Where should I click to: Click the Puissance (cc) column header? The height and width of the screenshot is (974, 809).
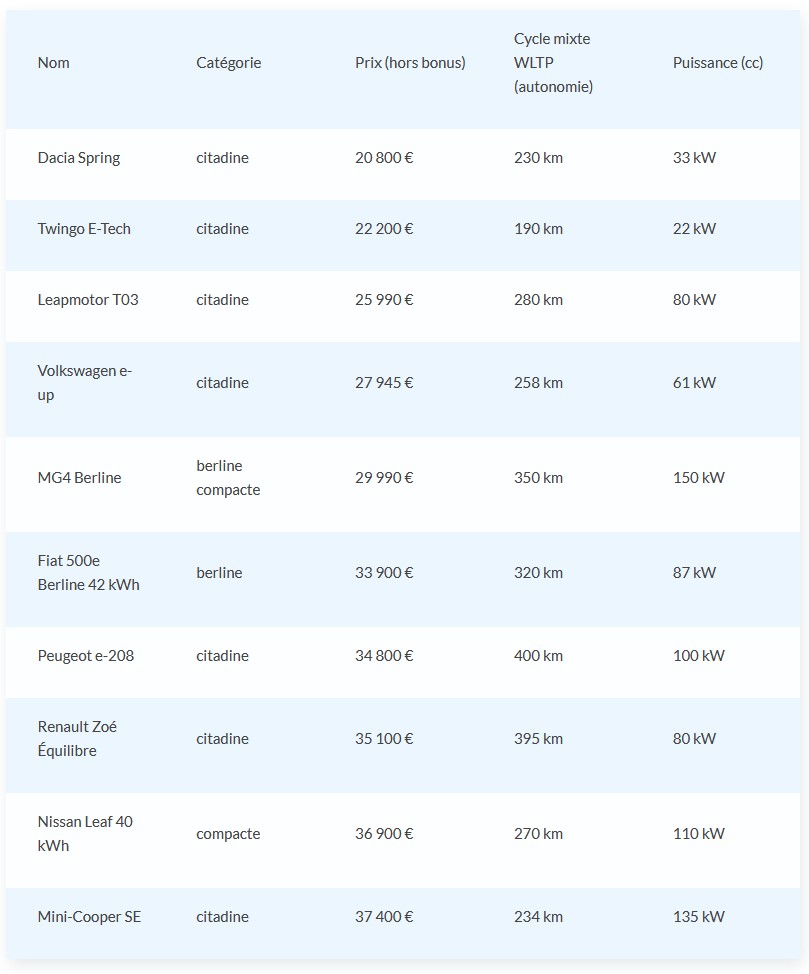click(717, 63)
